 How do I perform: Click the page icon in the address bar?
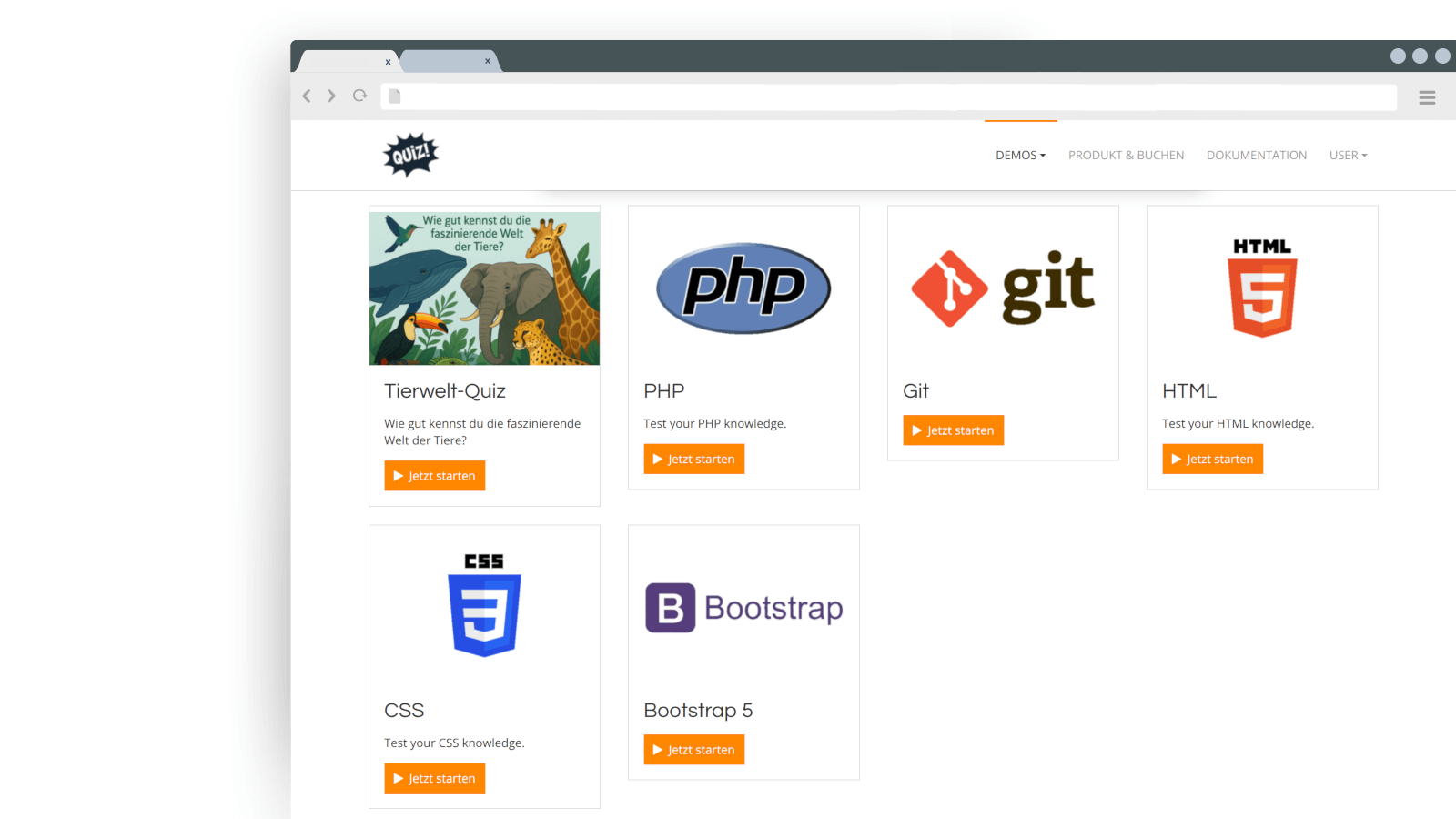click(395, 96)
